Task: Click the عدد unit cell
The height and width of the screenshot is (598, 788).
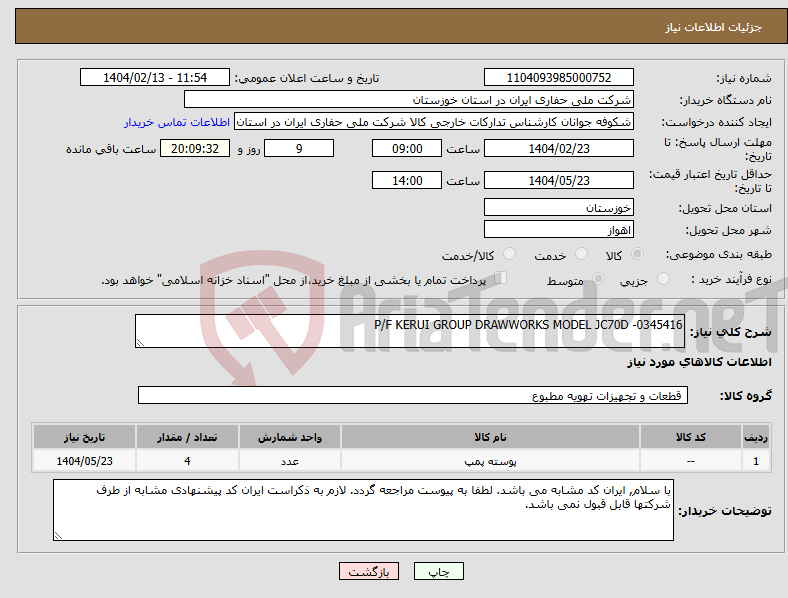Action: tap(289, 461)
